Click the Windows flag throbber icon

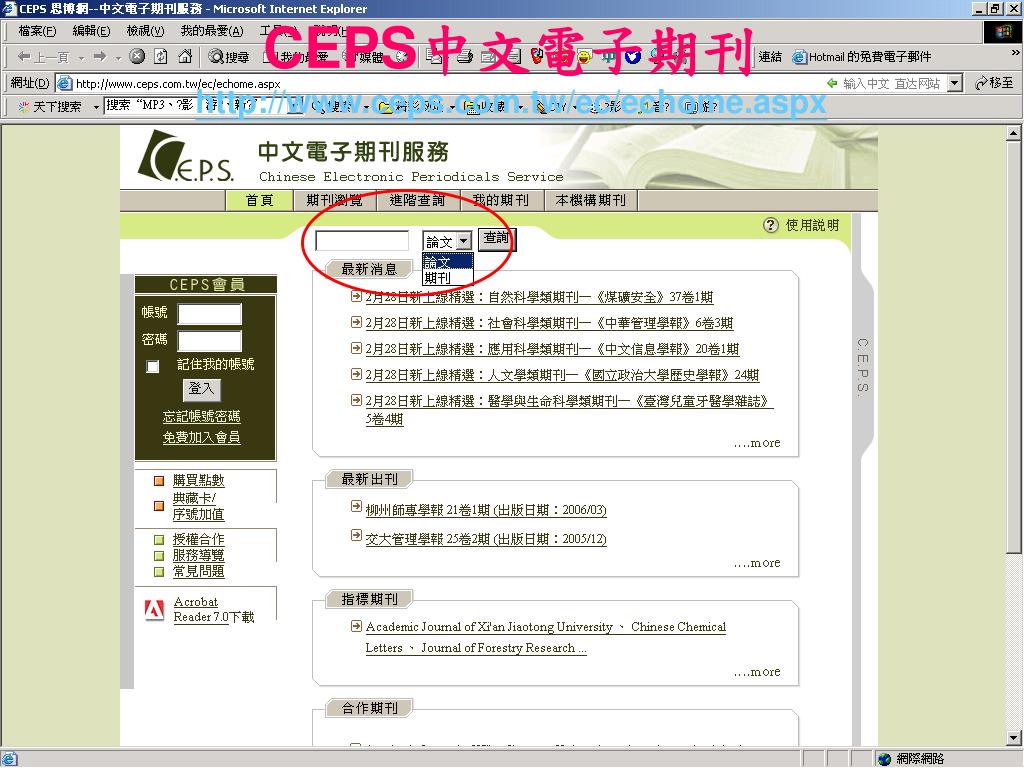[x=1003, y=31]
